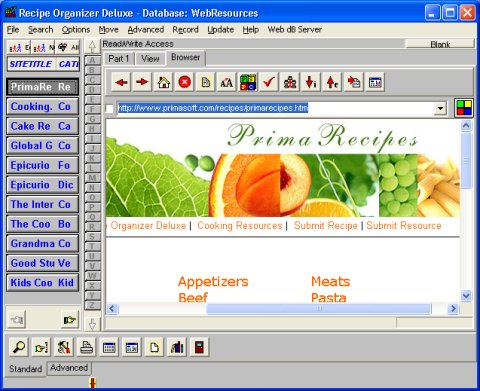The width and height of the screenshot is (480, 391).
Task: Select the 'Global G Co' record
Action: 42,146
